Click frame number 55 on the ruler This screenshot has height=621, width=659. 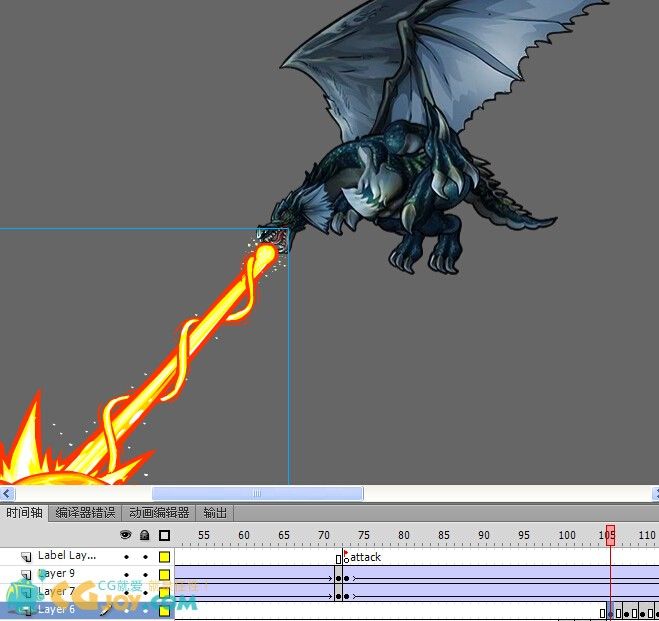tap(203, 535)
